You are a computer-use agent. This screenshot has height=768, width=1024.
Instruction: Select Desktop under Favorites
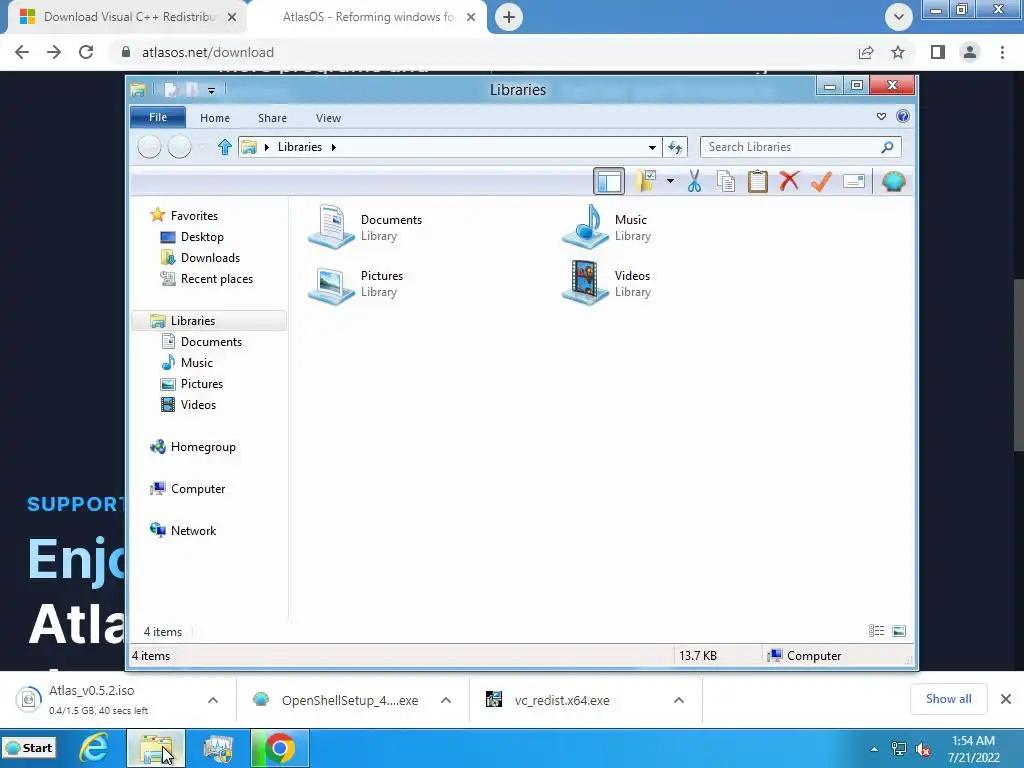[202, 236]
